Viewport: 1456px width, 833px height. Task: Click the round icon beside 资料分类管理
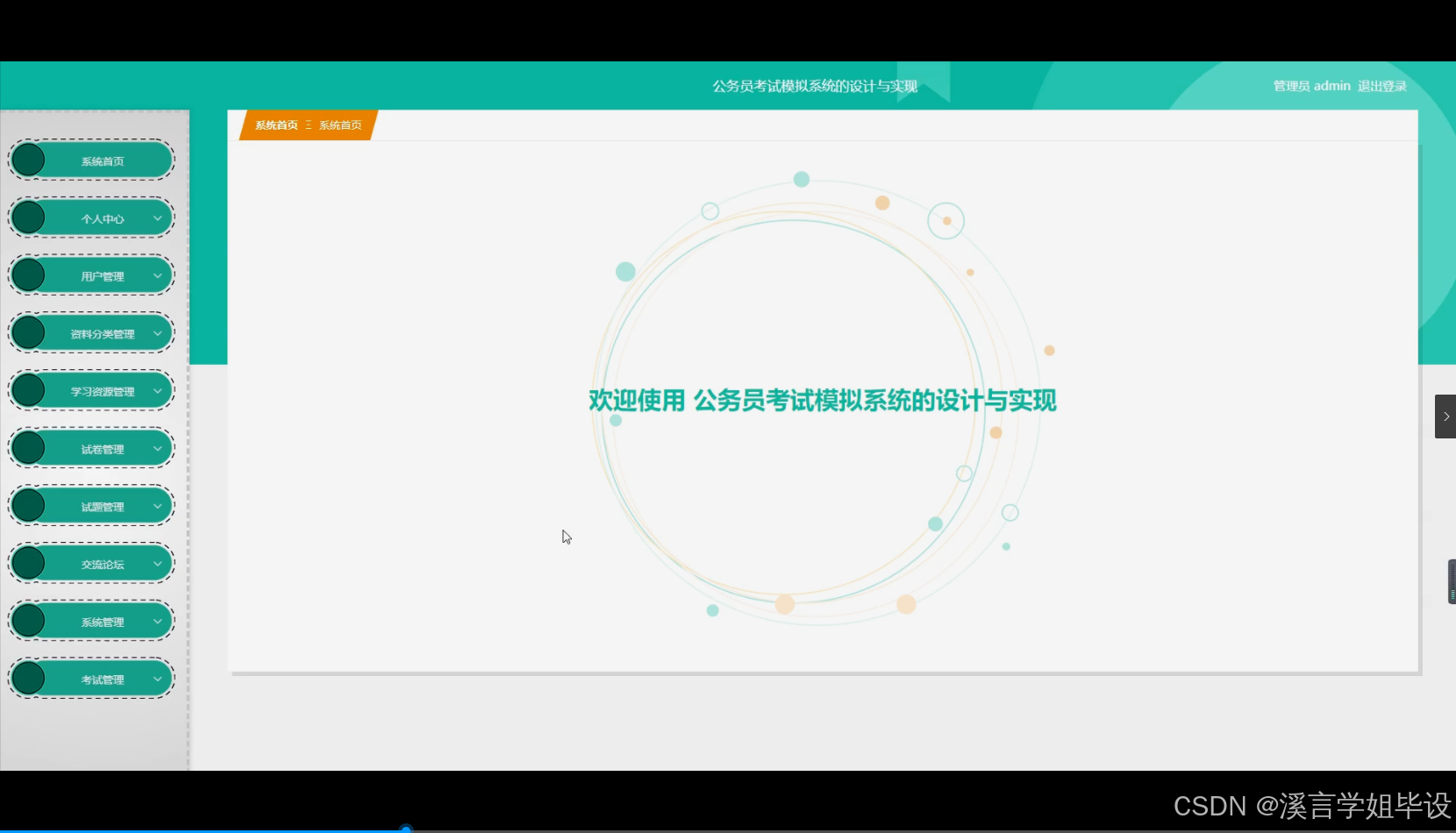coord(28,333)
